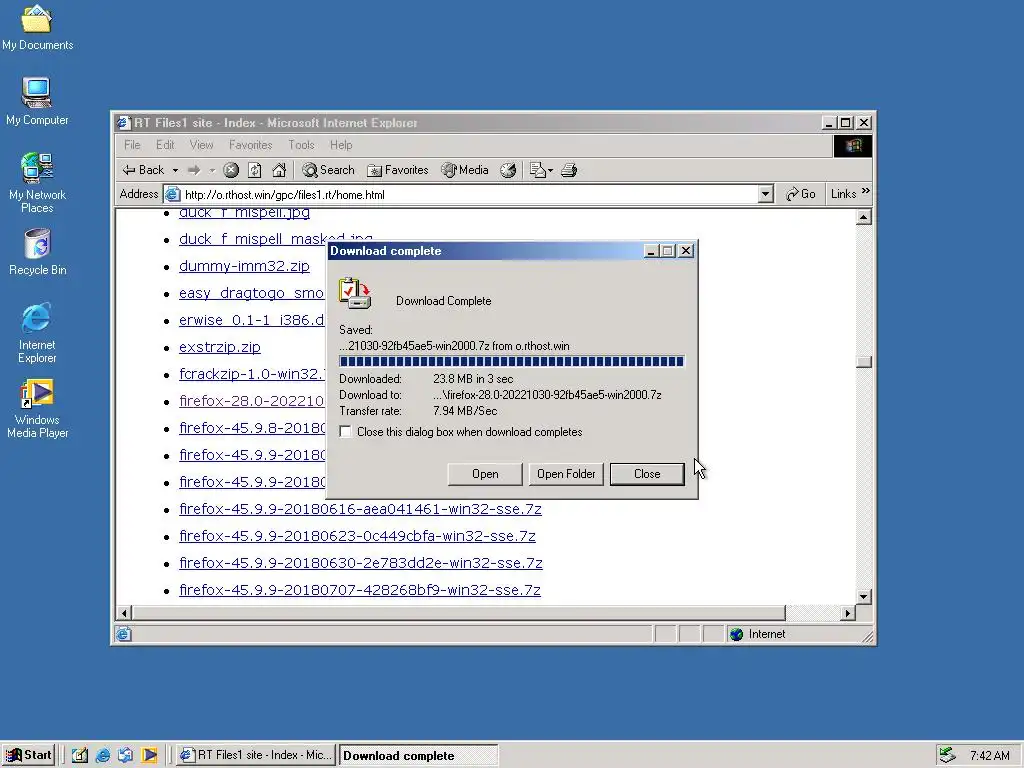
Task: Click the scroll up arrow
Action: [x=863, y=217]
